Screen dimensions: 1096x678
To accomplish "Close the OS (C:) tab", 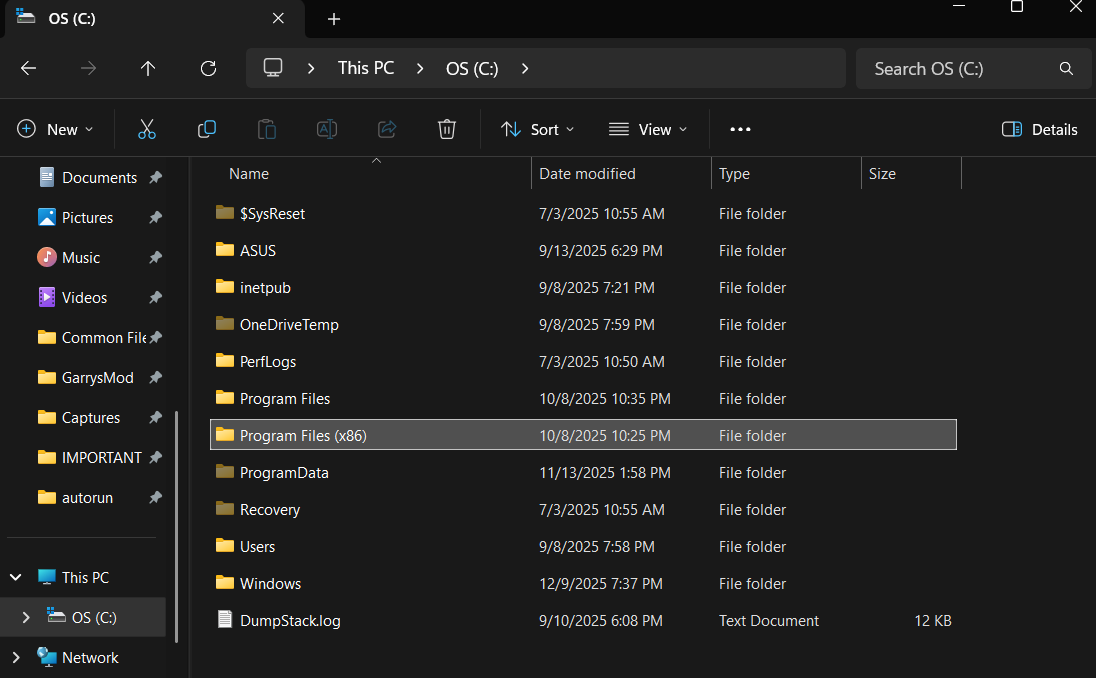I will (x=278, y=18).
